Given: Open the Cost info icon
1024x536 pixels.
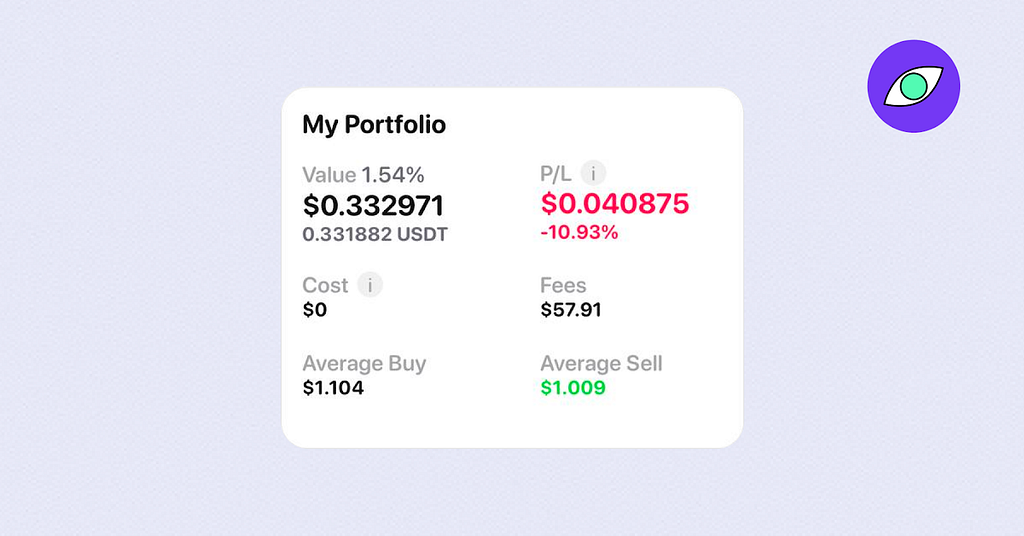Looking at the screenshot, I should [370, 285].
